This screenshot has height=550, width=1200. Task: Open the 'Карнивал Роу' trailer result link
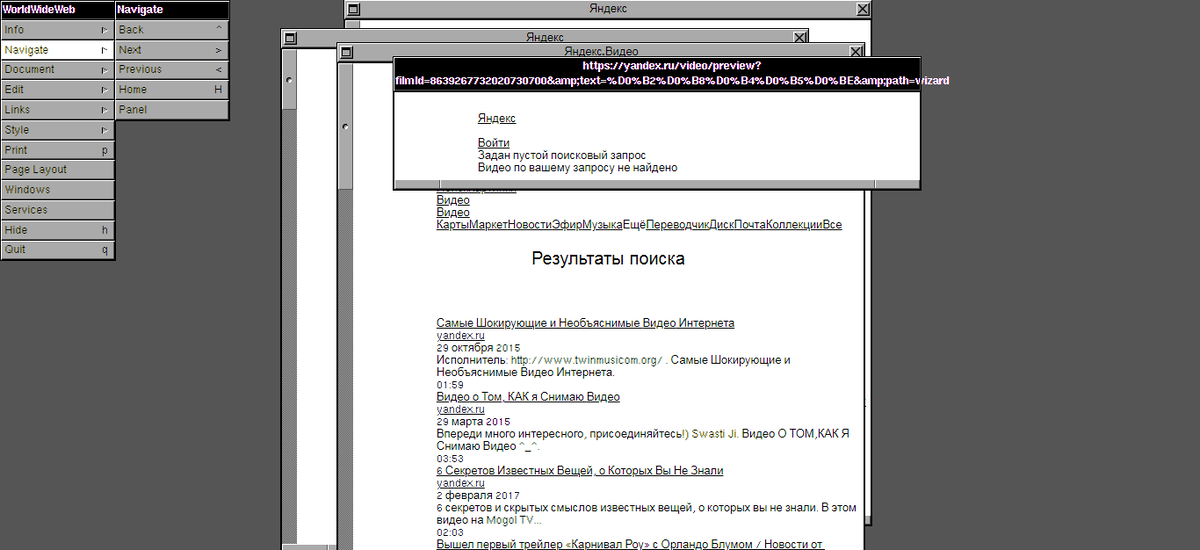[x=630, y=544]
